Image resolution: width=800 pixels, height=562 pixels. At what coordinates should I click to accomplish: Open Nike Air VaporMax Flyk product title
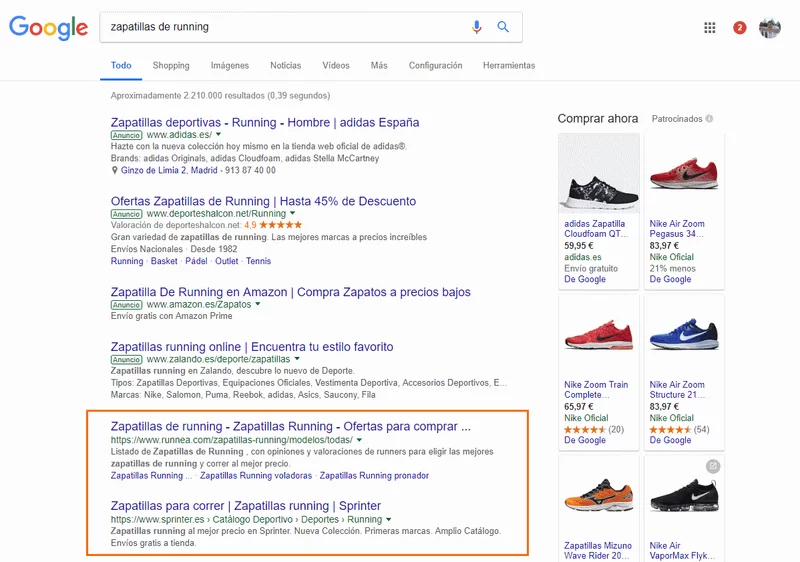[x=682, y=551]
